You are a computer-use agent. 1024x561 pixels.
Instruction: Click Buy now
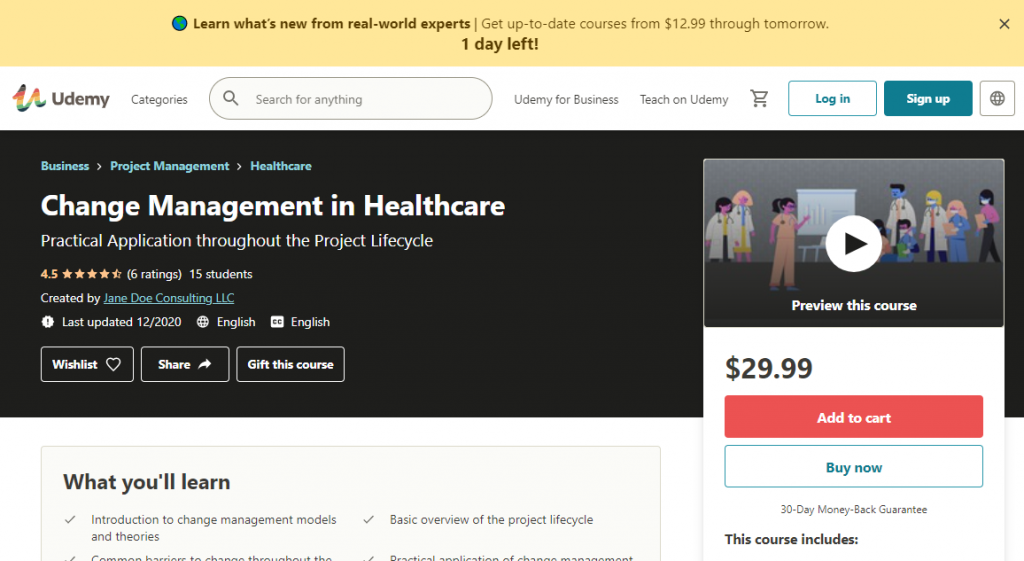[853, 467]
